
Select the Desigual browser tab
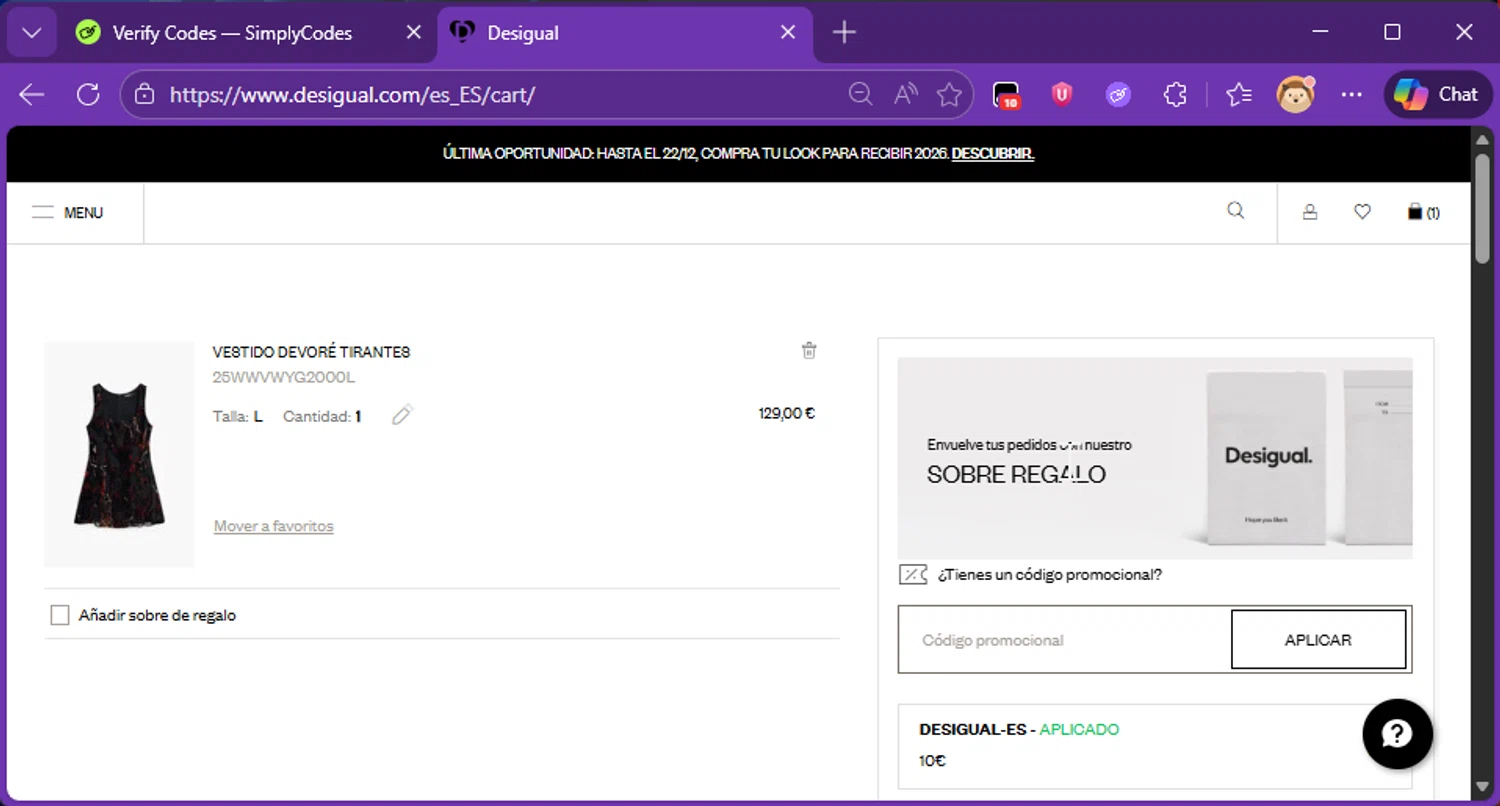[x=624, y=33]
